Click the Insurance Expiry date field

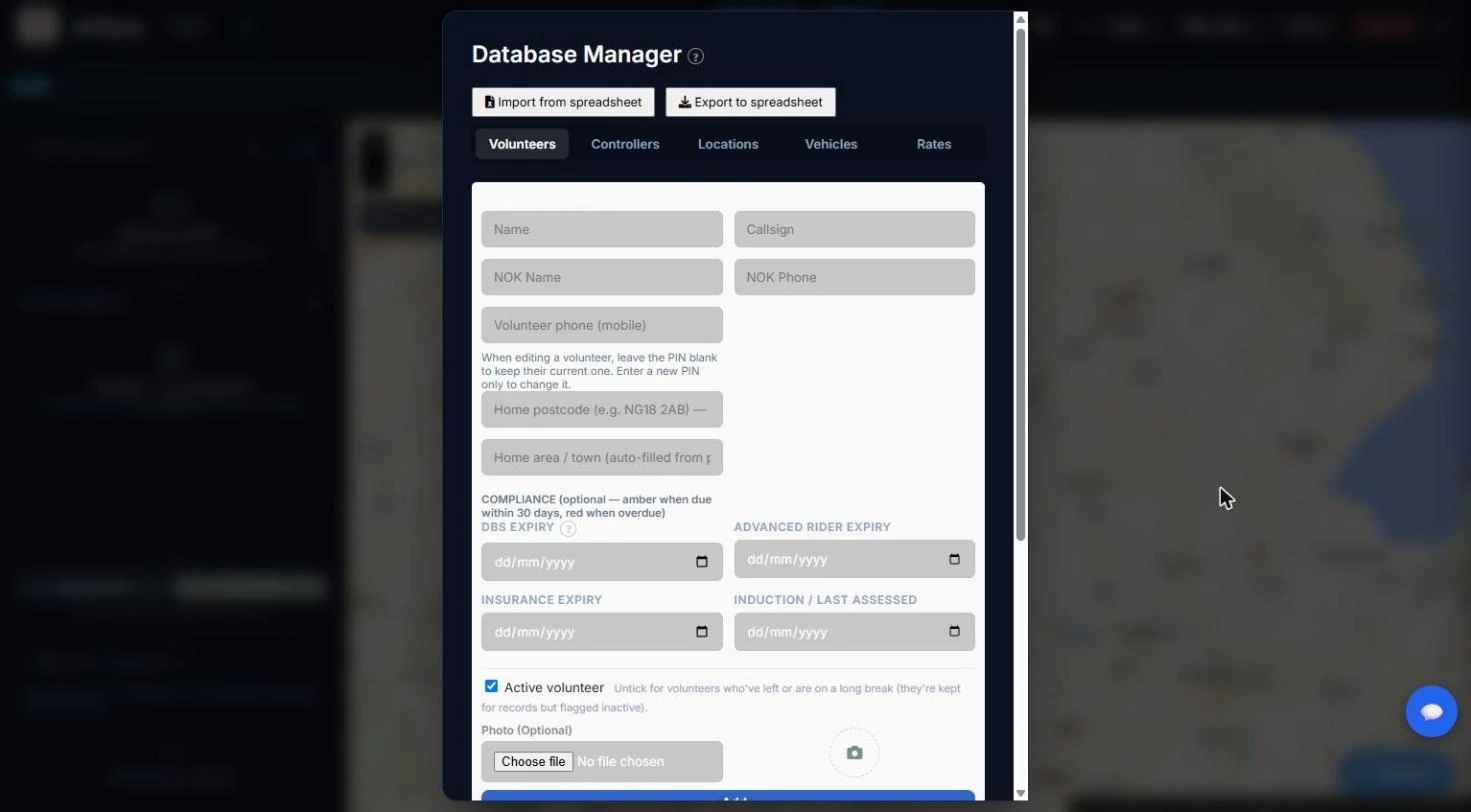pos(602,632)
